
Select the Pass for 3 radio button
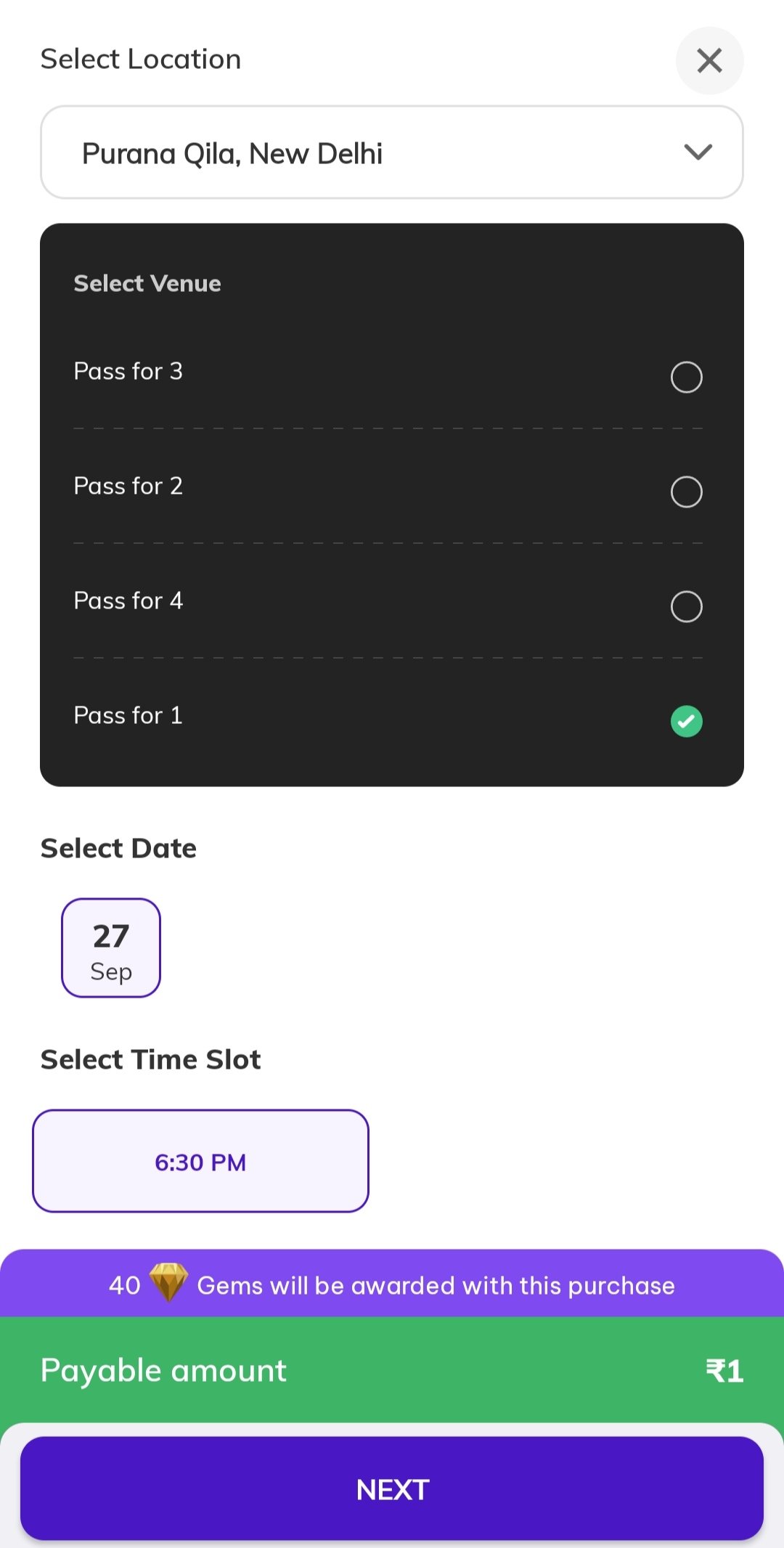pyautogui.click(x=686, y=377)
